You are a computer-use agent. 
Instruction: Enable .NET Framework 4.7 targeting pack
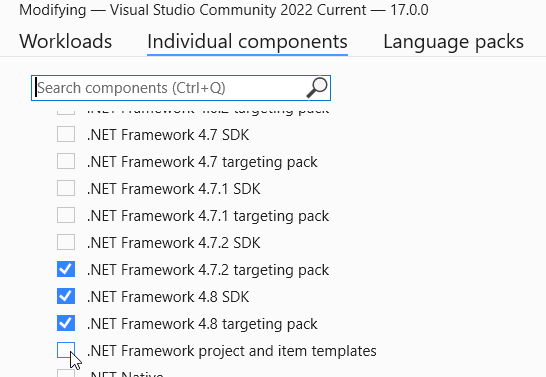click(66, 162)
